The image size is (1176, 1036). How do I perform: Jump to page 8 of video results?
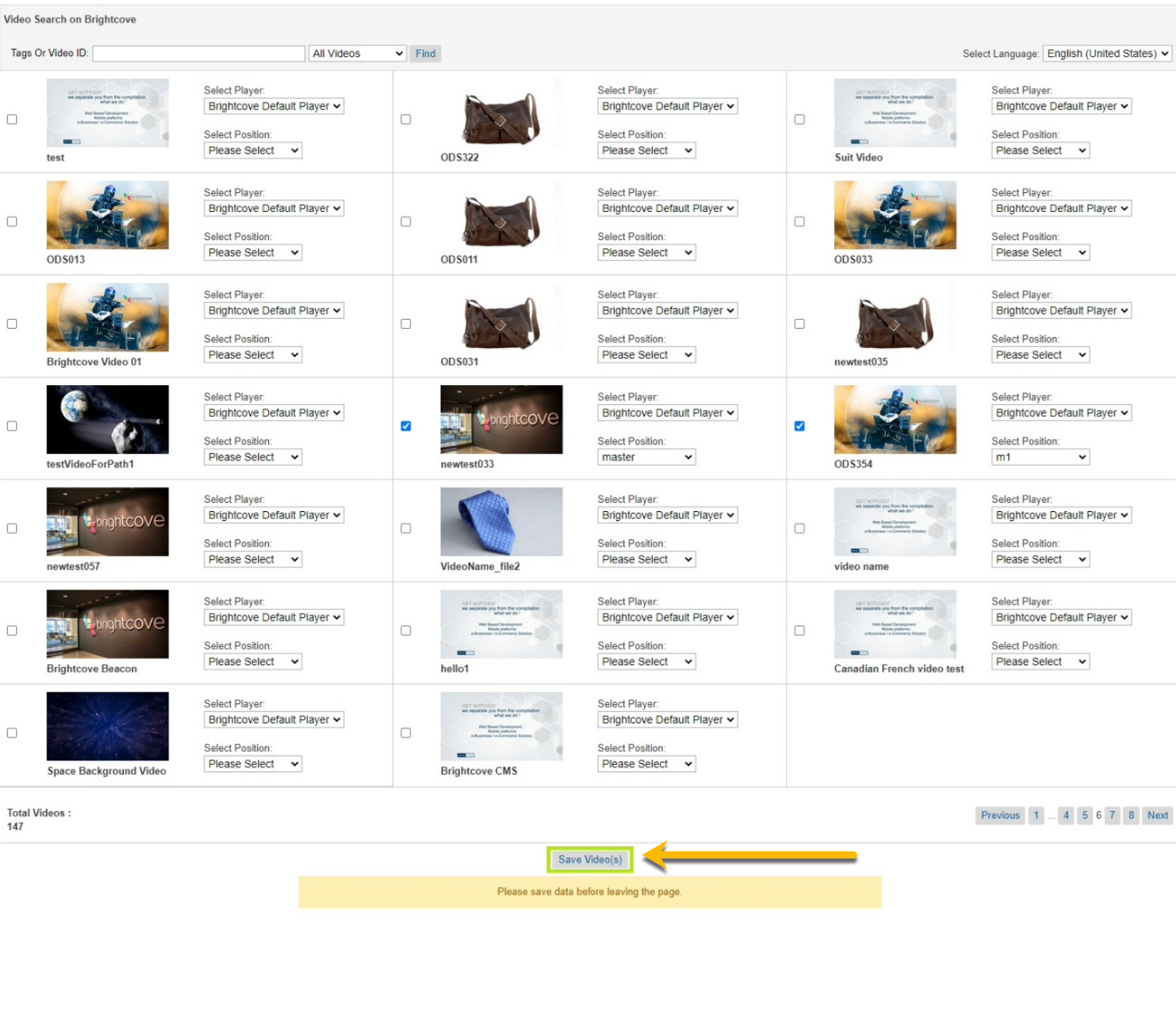tap(1130, 815)
